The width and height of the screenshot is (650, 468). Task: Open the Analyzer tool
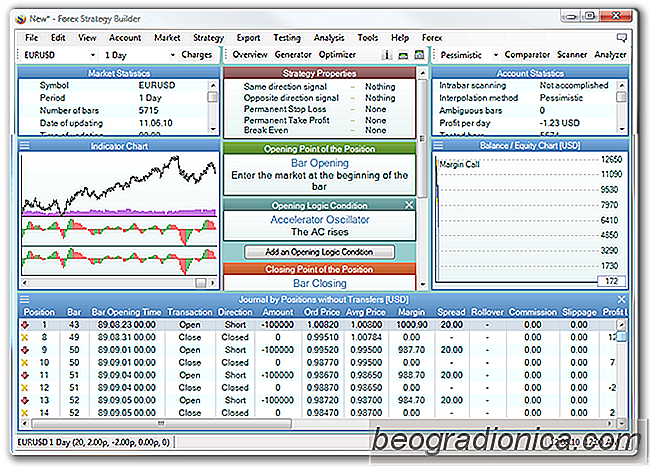pyautogui.click(x=610, y=55)
